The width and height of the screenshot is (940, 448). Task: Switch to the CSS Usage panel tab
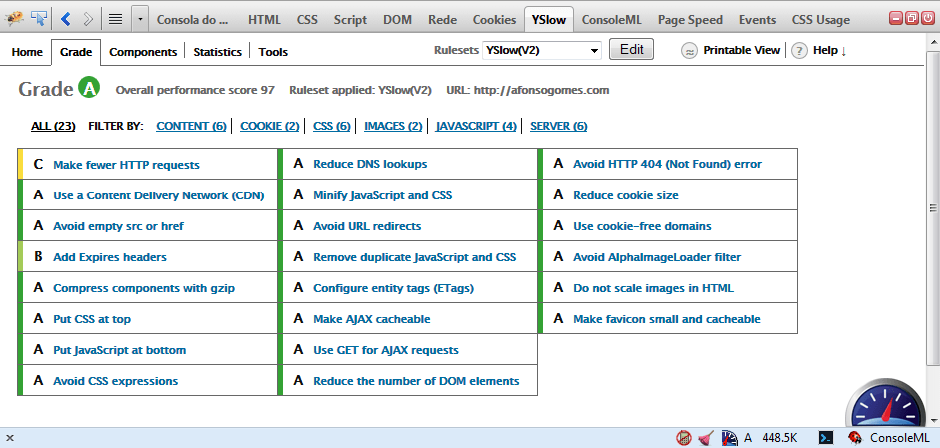821,20
